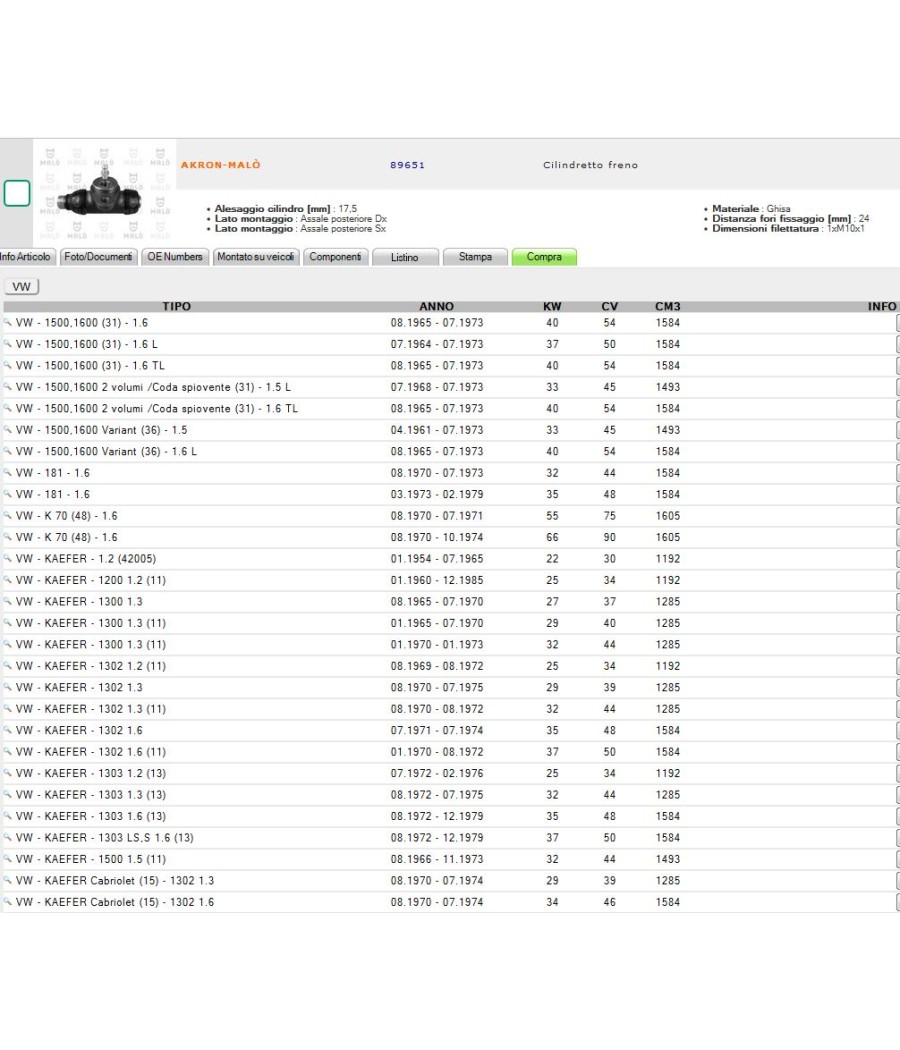
Task: Click magnifier icon for KAEFER - 1300 1.3 27 KW
Action: 8,601
